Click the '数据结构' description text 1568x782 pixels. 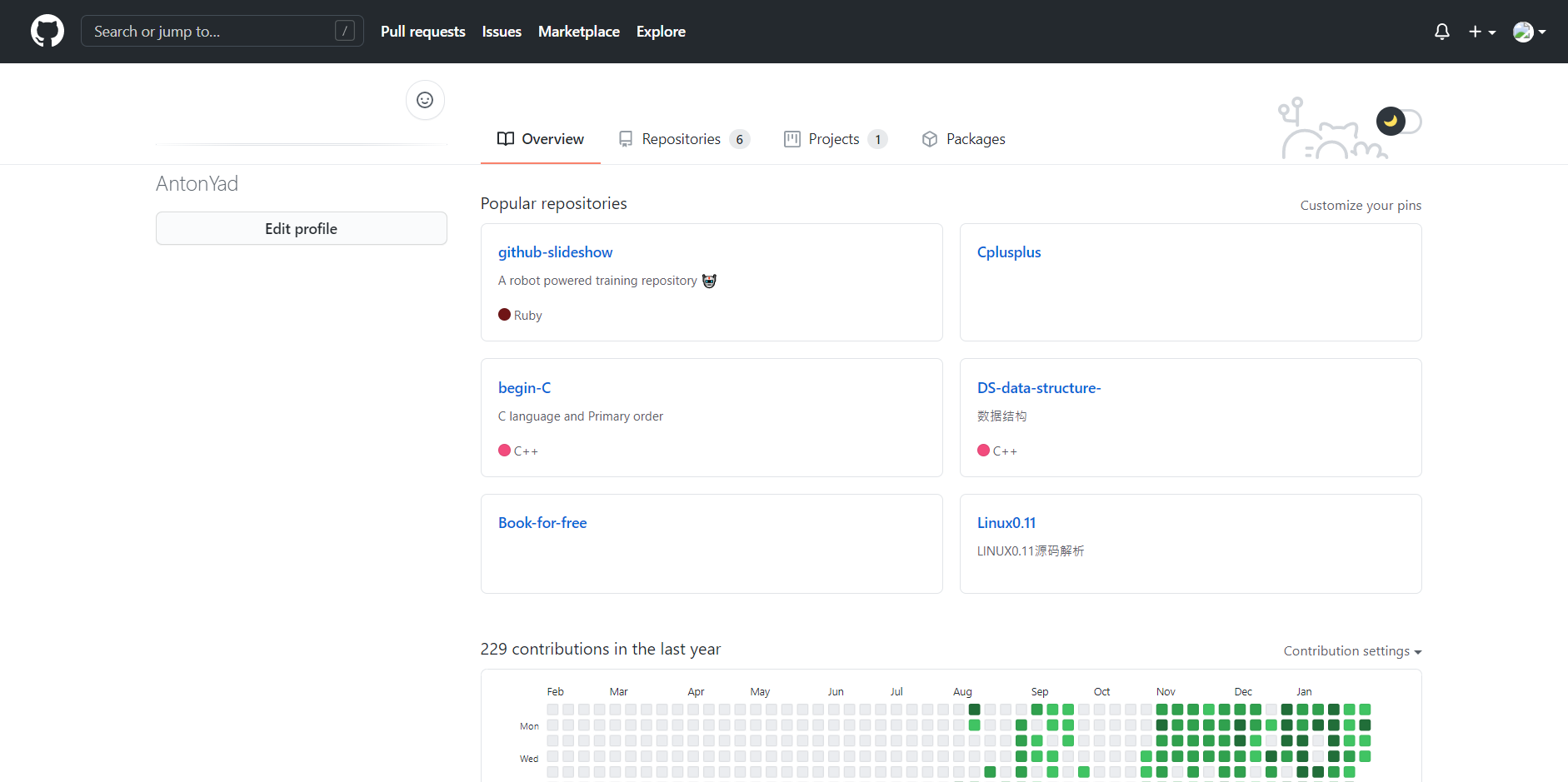pyautogui.click(x=1002, y=416)
